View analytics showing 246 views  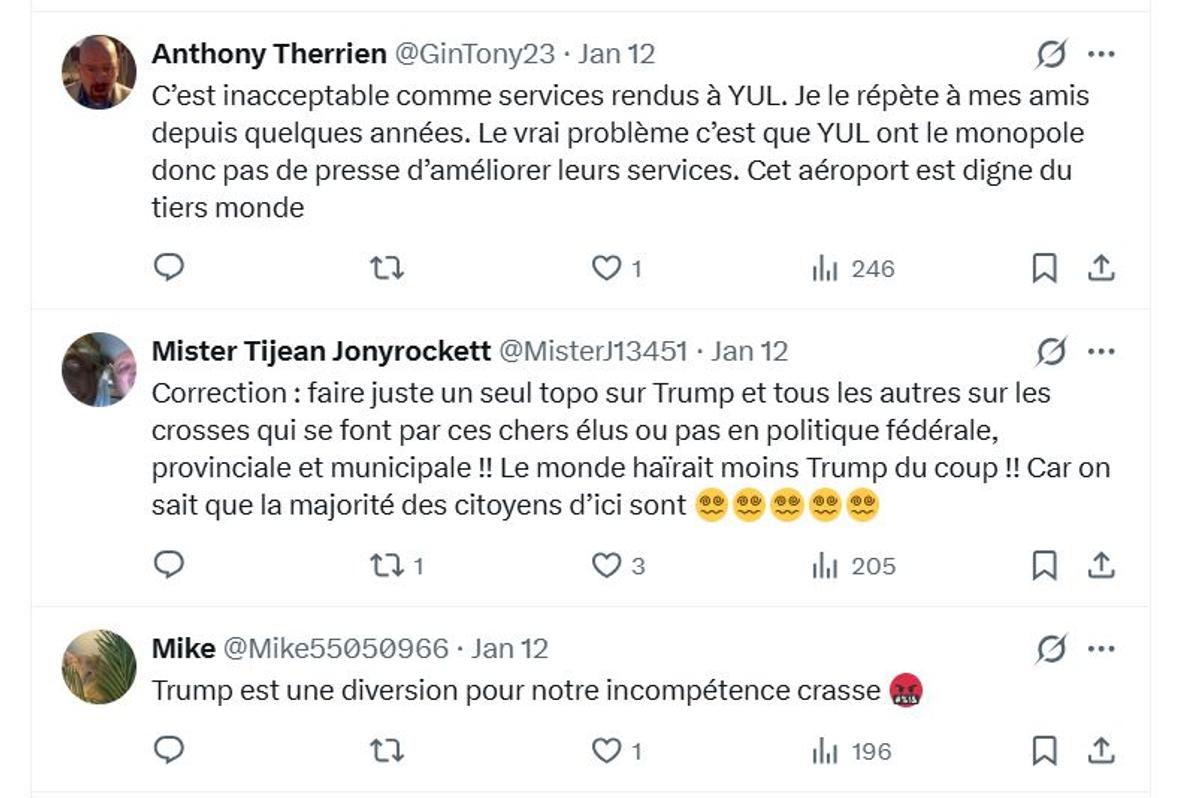tap(853, 268)
